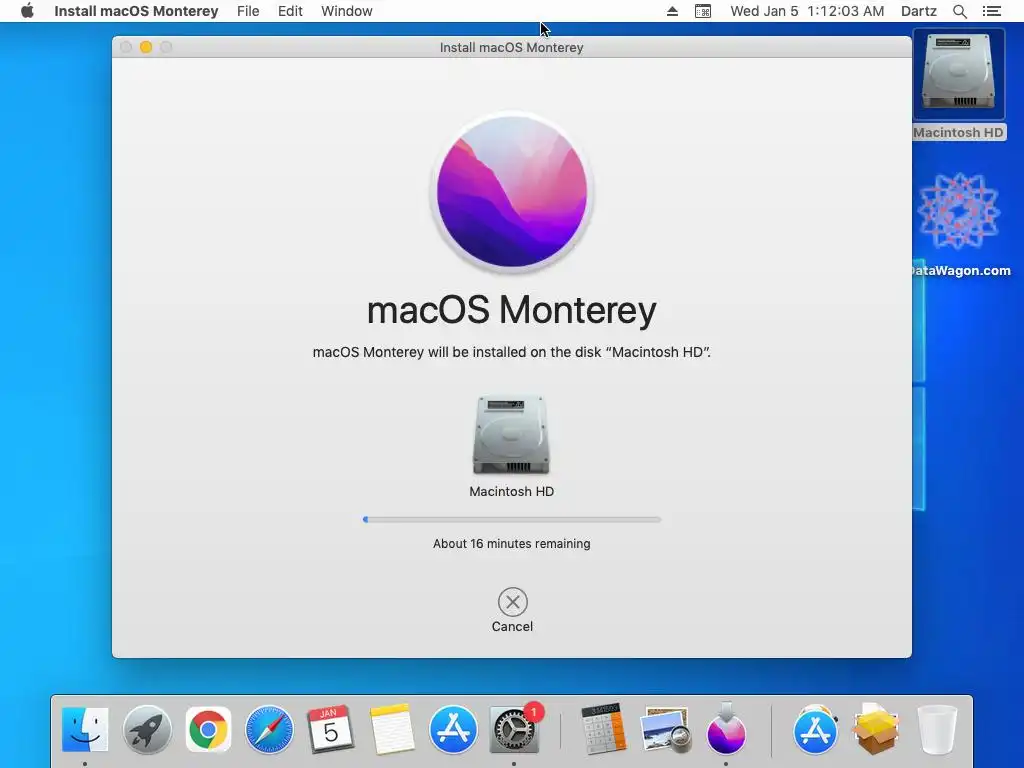Image resolution: width=1024 pixels, height=768 pixels.
Task: Open Notes from the Dock
Action: (392, 729)
